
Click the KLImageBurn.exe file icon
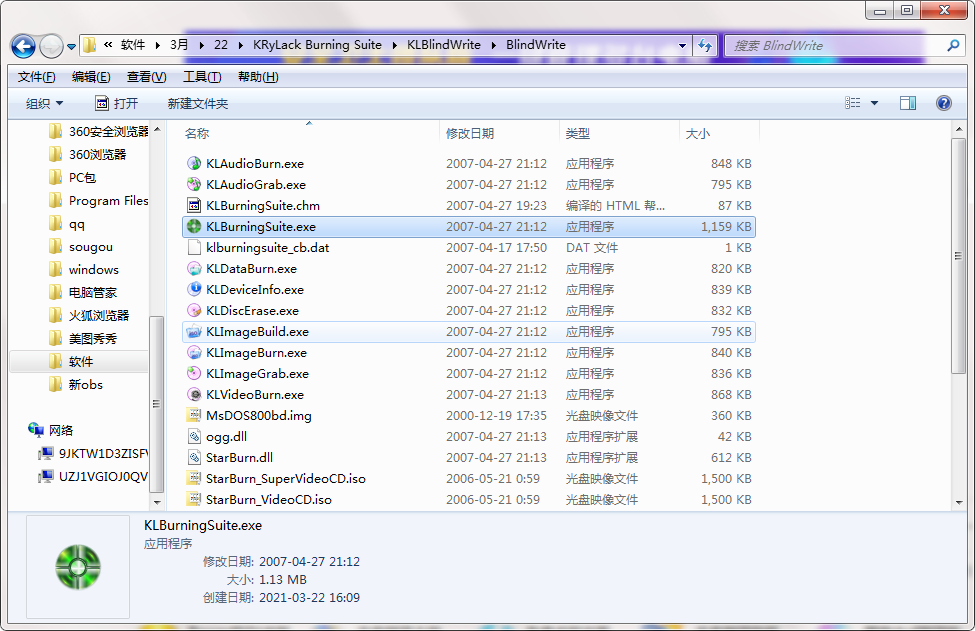[194, 352]
